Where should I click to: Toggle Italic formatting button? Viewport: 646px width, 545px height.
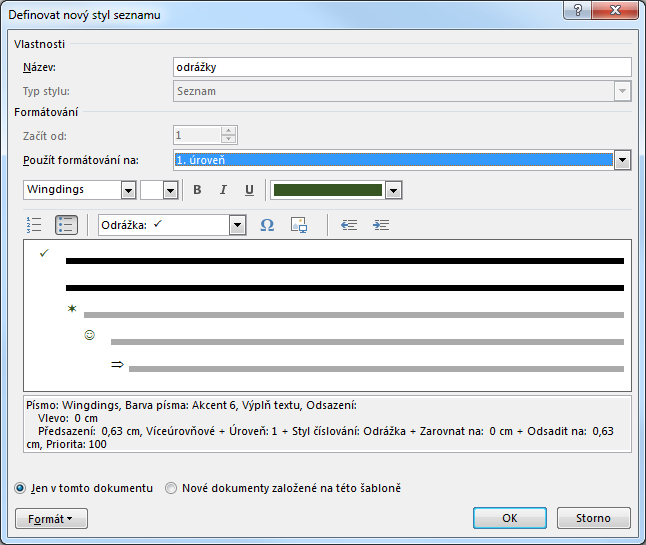(x=223, y=190)
